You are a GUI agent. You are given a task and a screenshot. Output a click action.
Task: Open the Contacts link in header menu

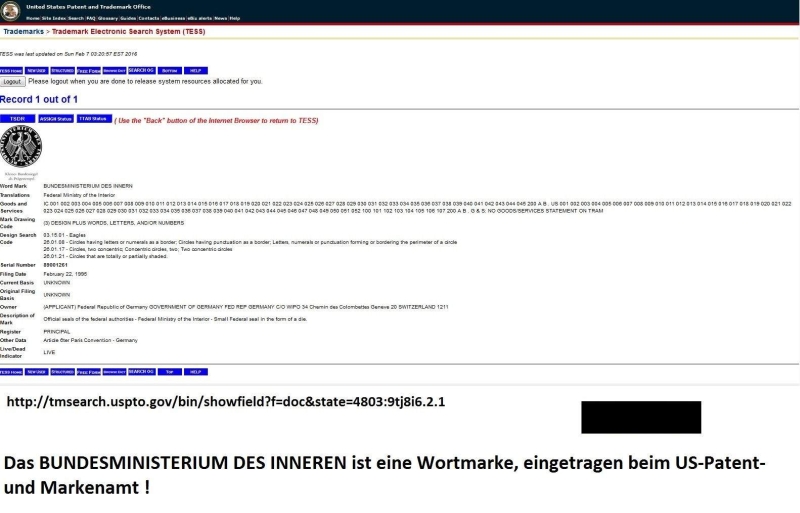point(150,18)
